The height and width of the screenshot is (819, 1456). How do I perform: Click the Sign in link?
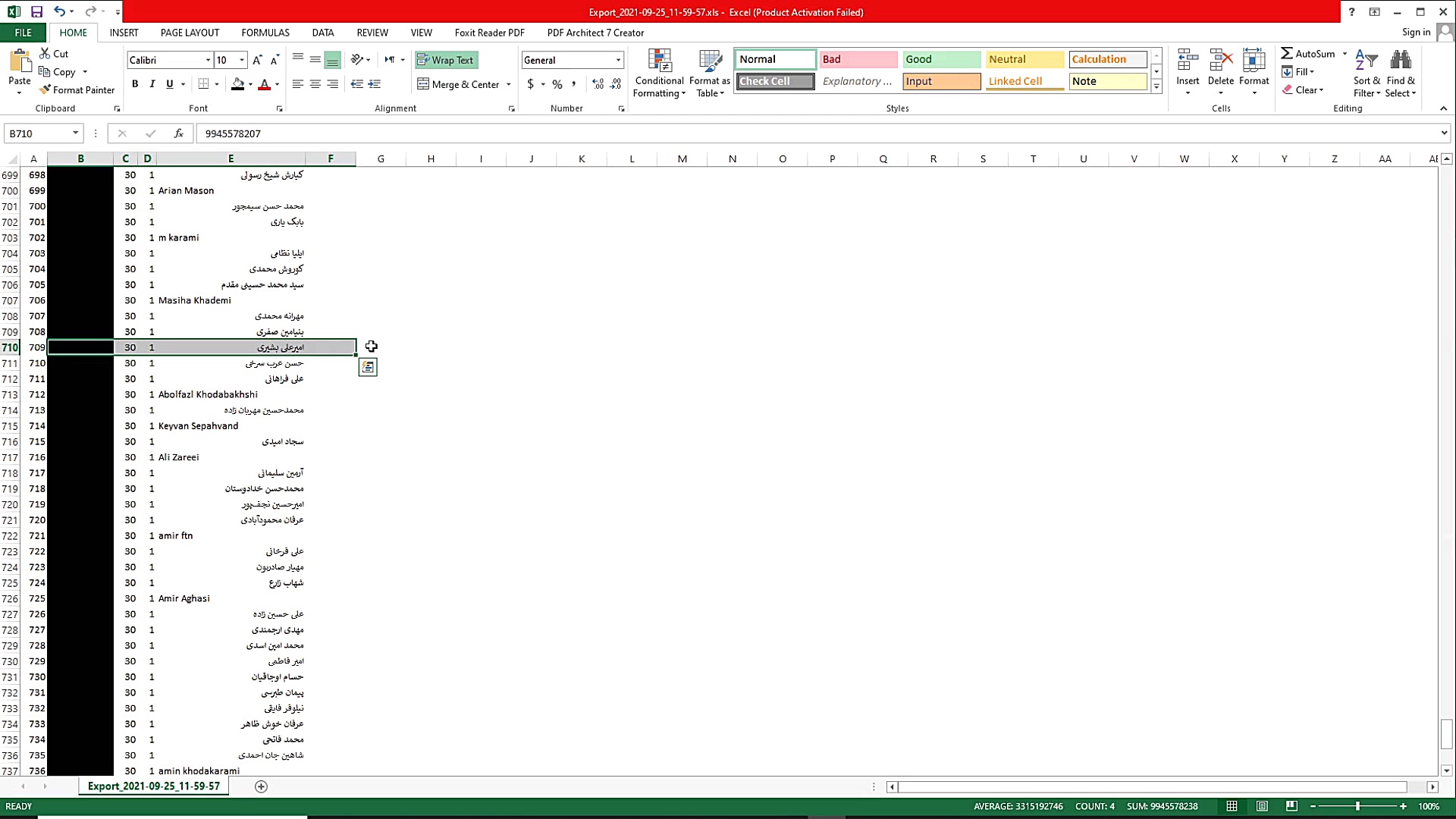(1416, 32)
